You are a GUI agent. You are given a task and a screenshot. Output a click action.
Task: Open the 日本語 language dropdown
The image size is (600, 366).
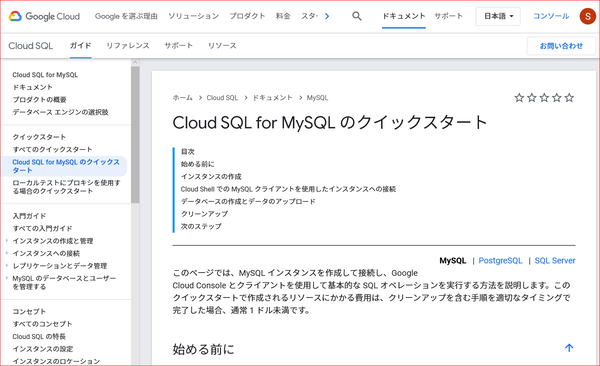pyautogui.click(x=498, y=16)
